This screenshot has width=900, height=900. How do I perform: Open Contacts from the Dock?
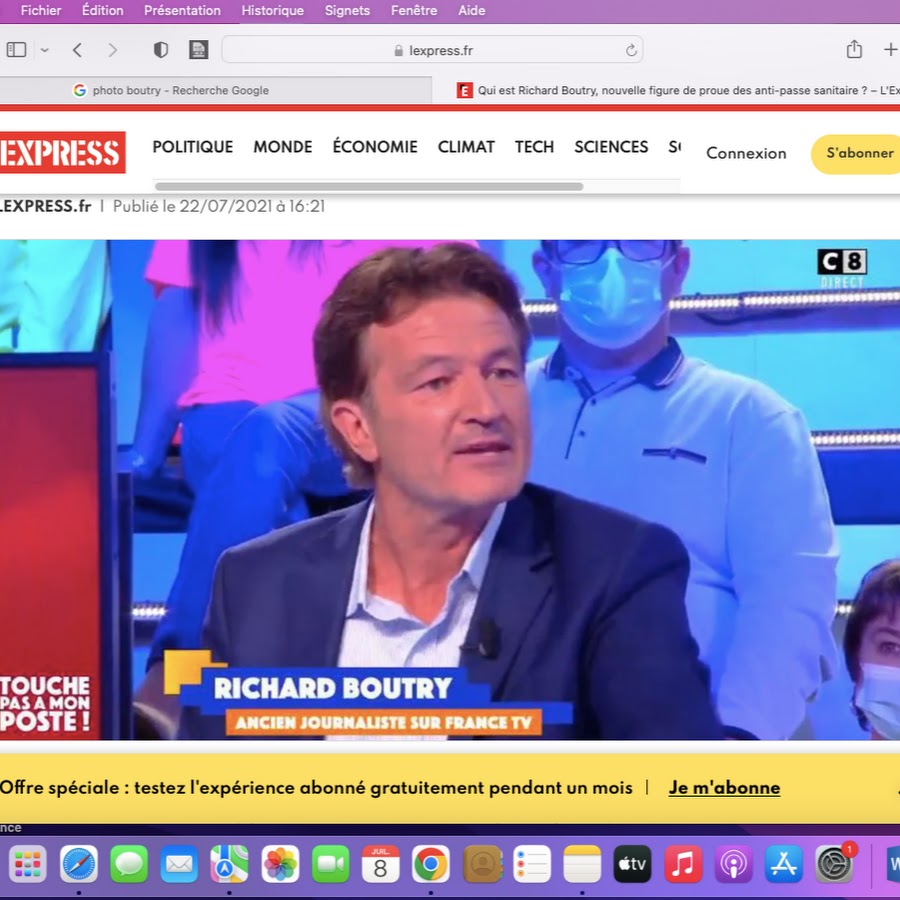(482, 864)
